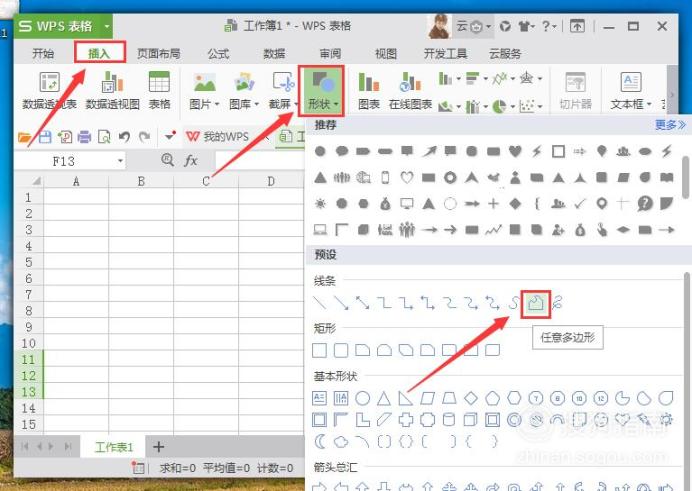Open the help question mark dropdown
The image size is (692, 491).
pyautogui.click(x=549, y=26)
